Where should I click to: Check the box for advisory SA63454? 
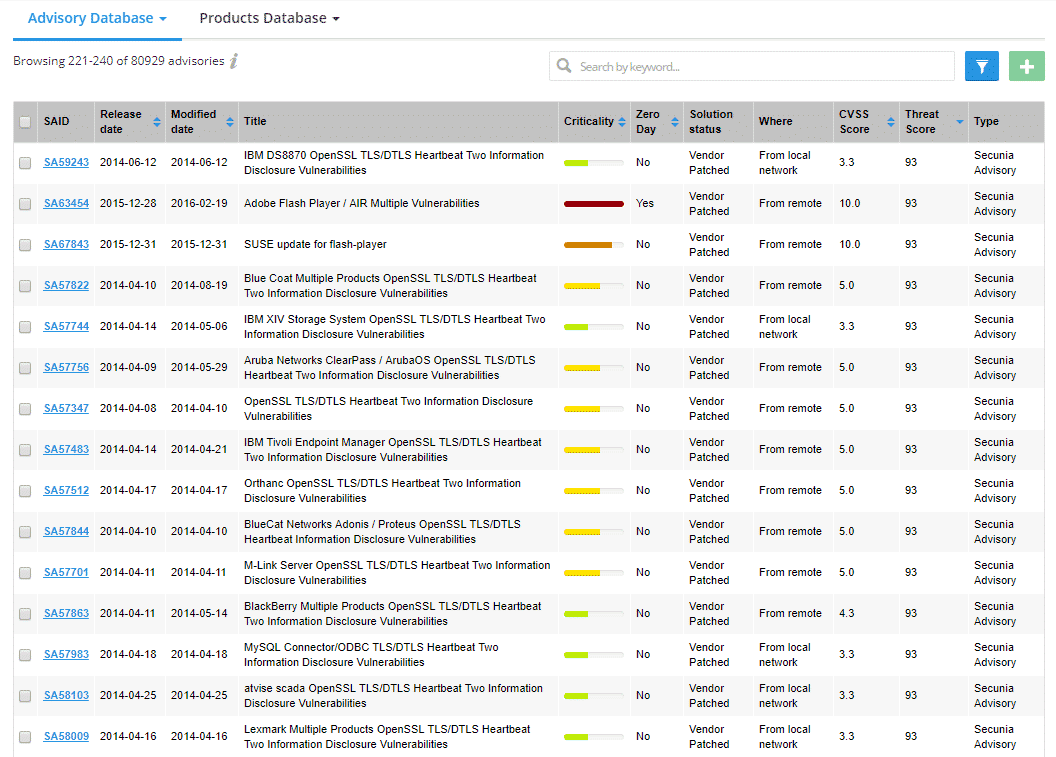point(25,204)
